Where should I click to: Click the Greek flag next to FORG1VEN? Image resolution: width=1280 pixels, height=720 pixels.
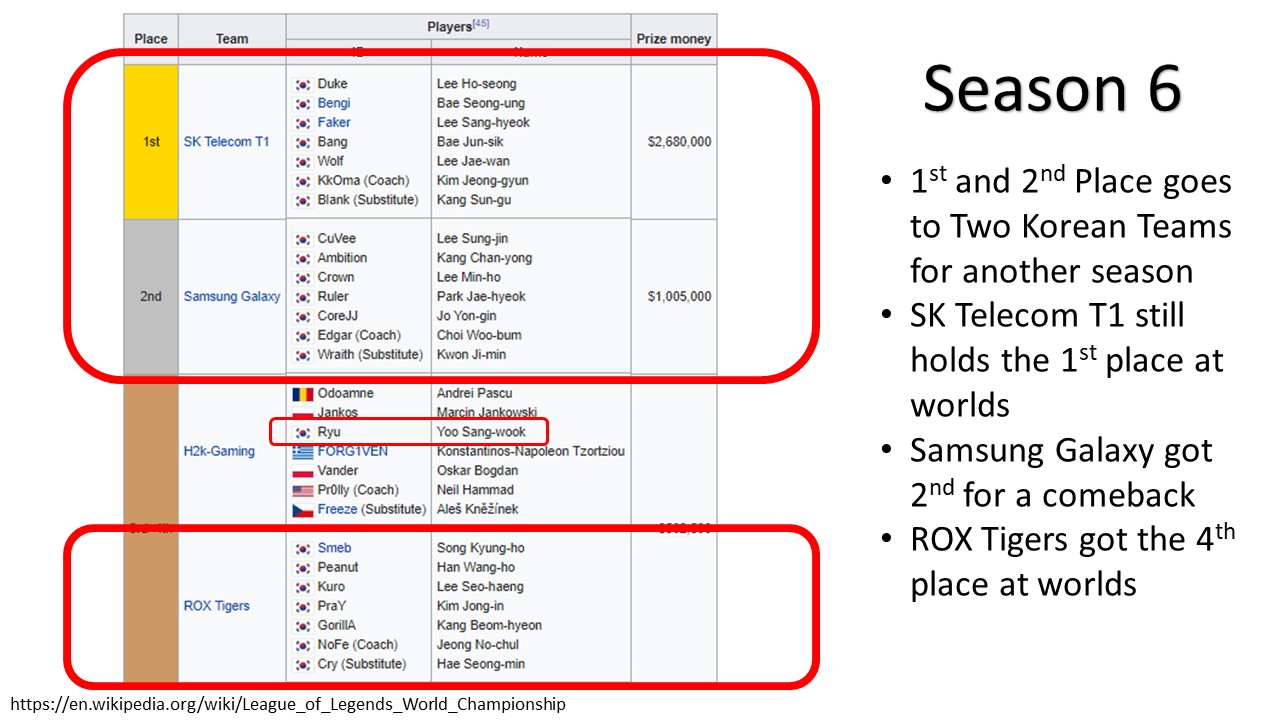tap(302, 452)
